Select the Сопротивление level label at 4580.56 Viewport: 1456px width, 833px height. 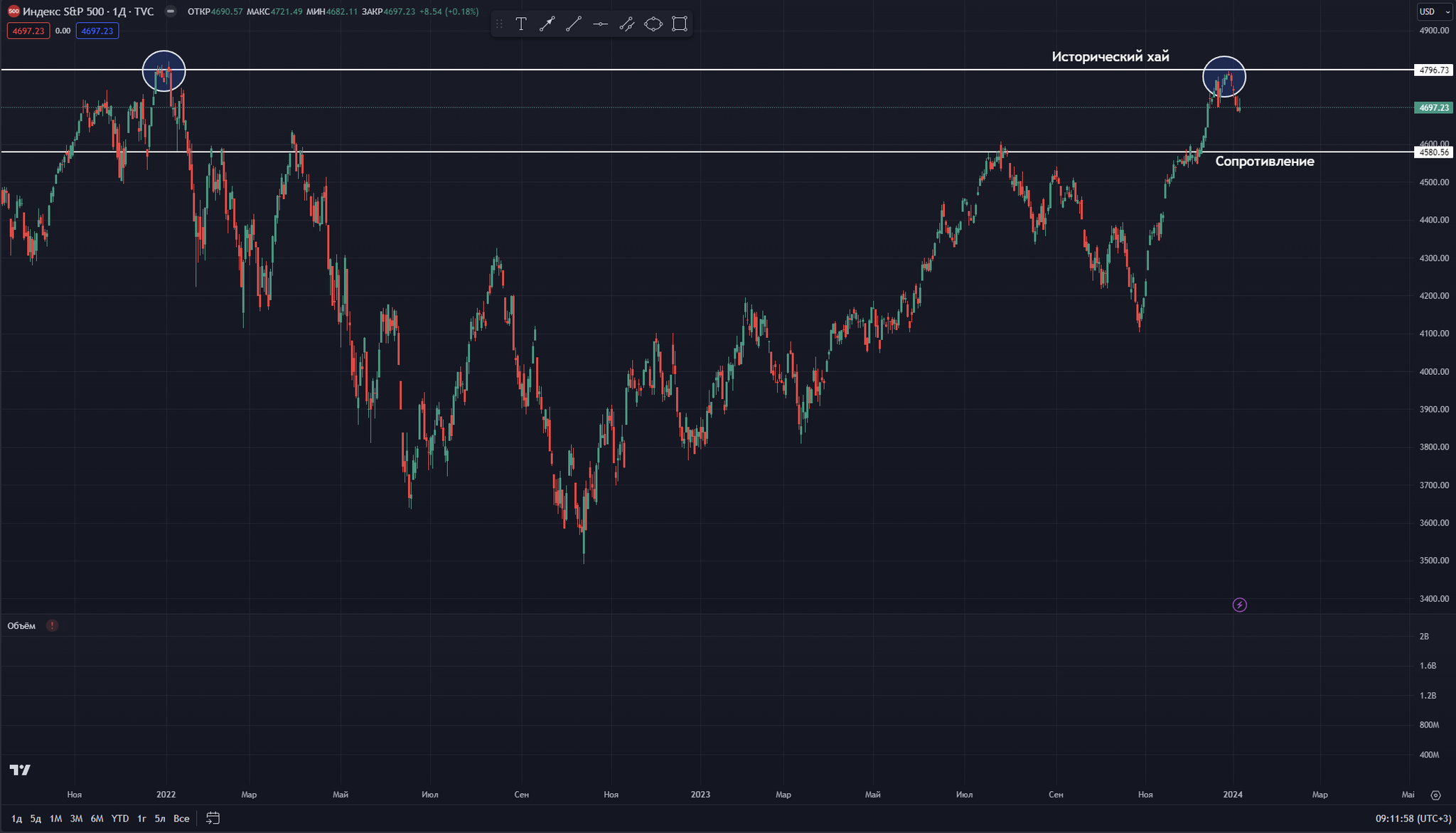click(x=1264, y=161)
